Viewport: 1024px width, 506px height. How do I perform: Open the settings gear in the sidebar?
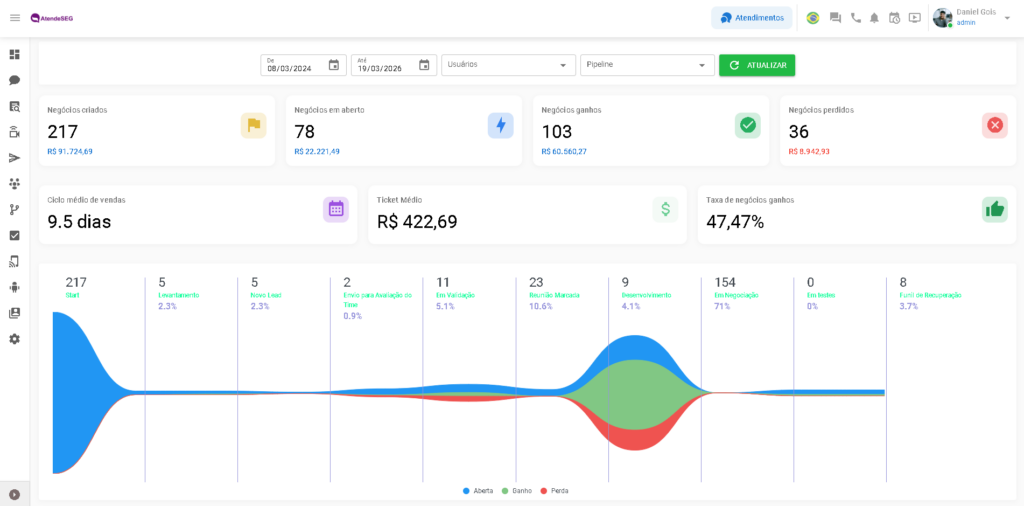[14, 339]
